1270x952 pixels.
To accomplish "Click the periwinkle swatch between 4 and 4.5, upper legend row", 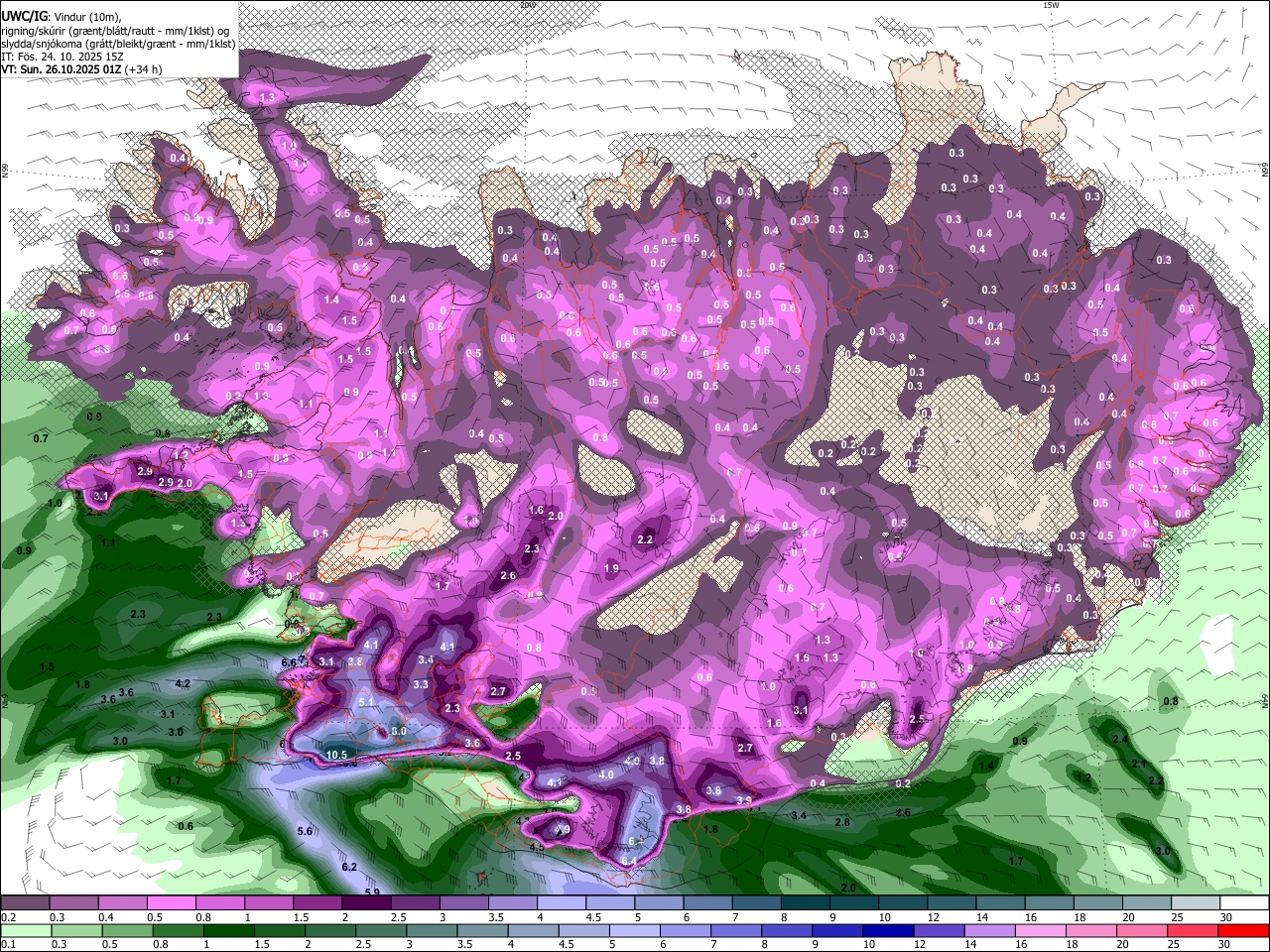I will 560,903.
